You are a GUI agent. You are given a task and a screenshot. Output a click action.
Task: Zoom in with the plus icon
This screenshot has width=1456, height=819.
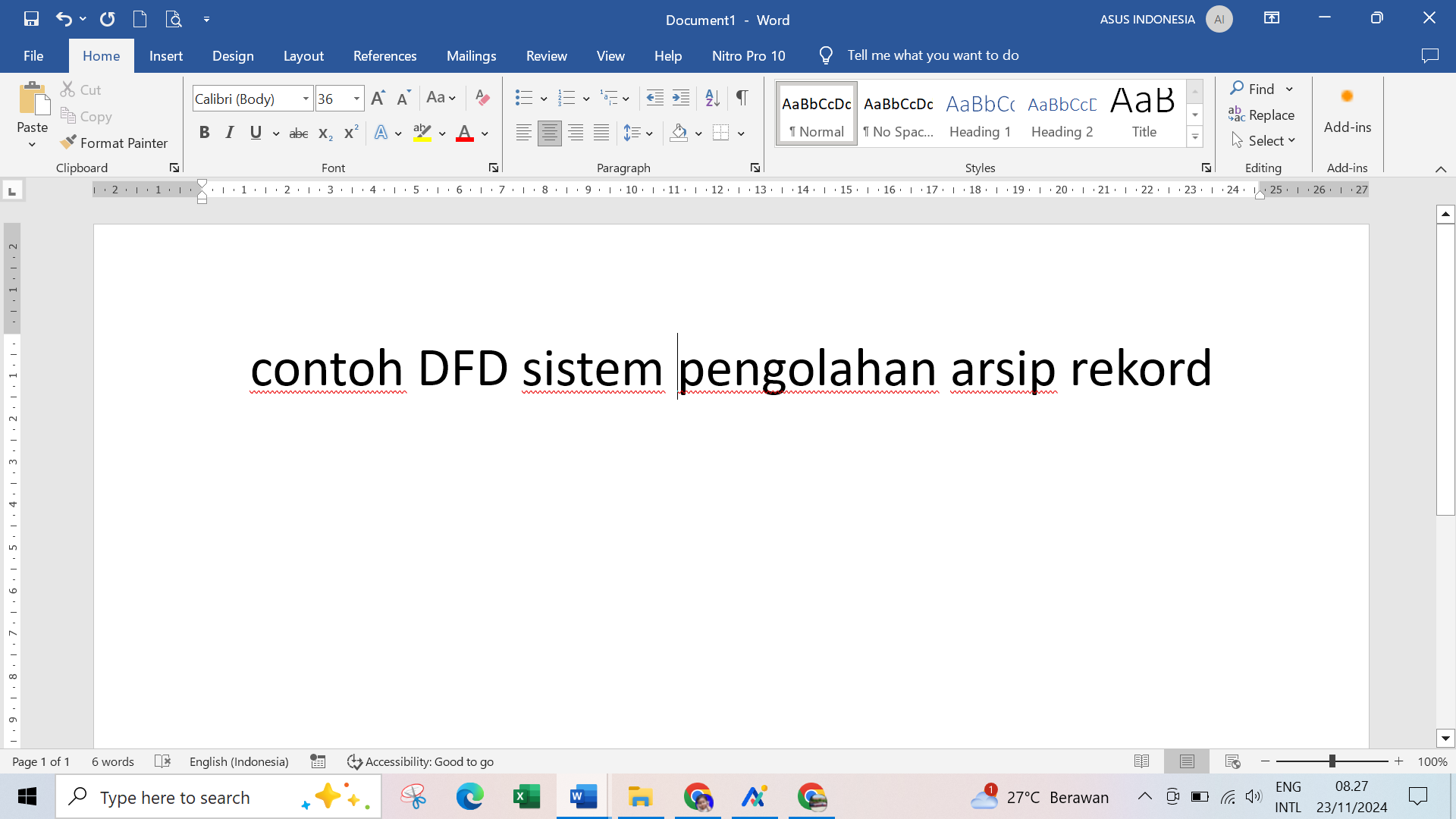click(1399, 761)
